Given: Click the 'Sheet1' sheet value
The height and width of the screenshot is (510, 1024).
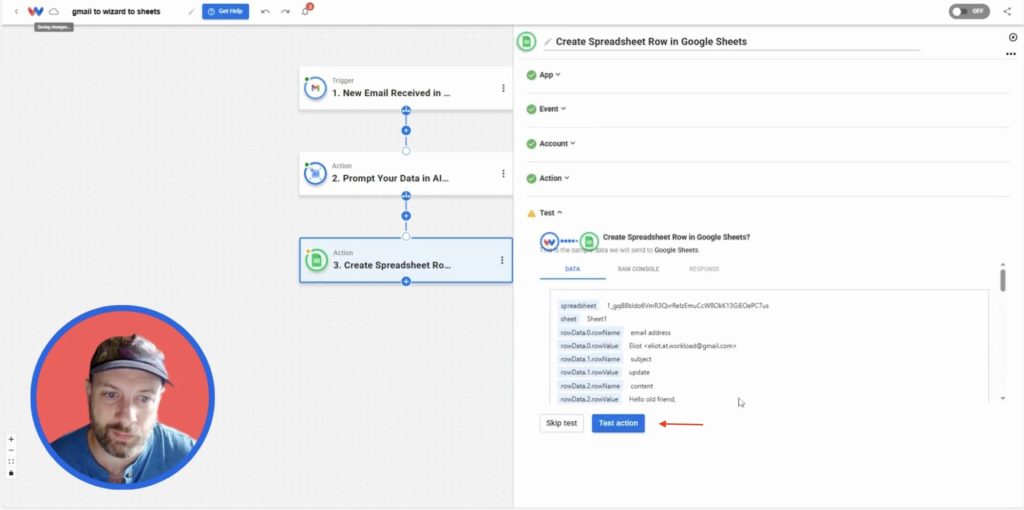Looking at the screenshot, I should tap(597, 319).
